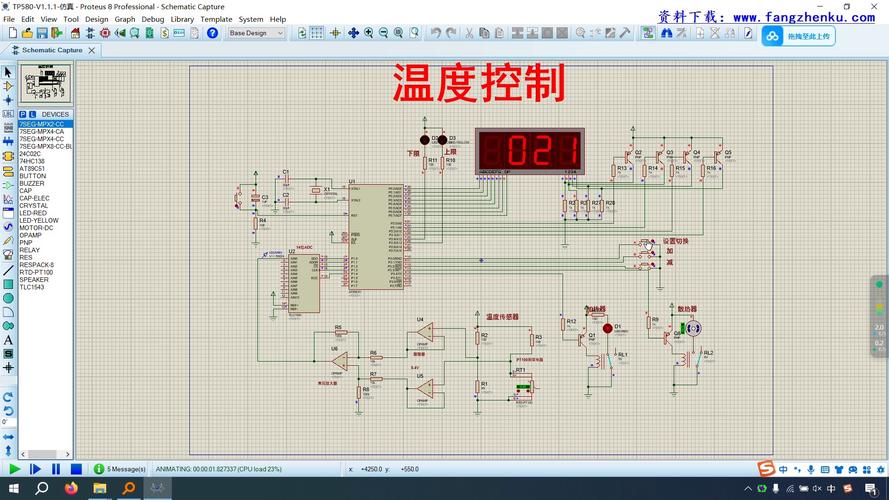Screen dimensions: 889x500
Task: Select the Component mode tool
Action: [x=8, y=86]
